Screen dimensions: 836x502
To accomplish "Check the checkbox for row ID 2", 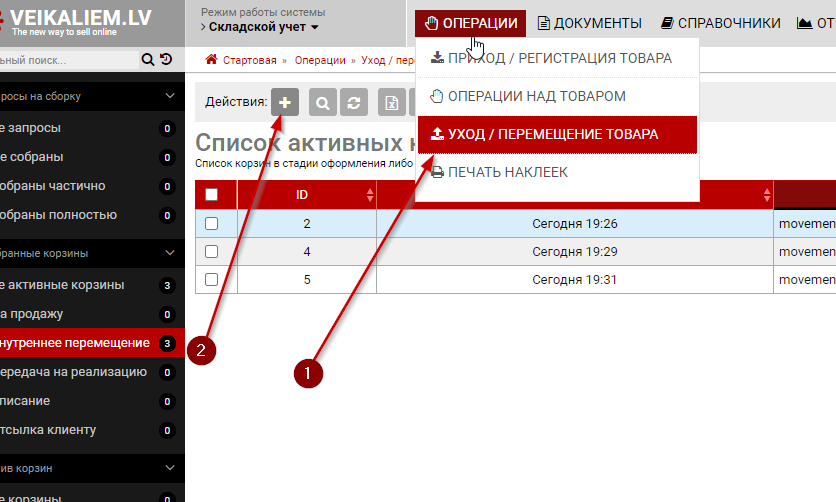I will click(x=211, y=224).
